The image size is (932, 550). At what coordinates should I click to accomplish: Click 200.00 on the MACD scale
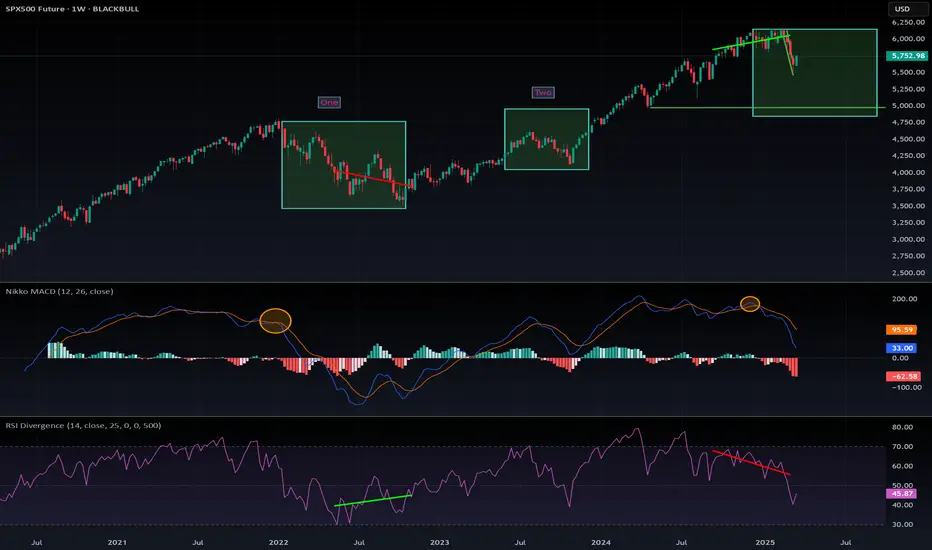tap(904, 298)
